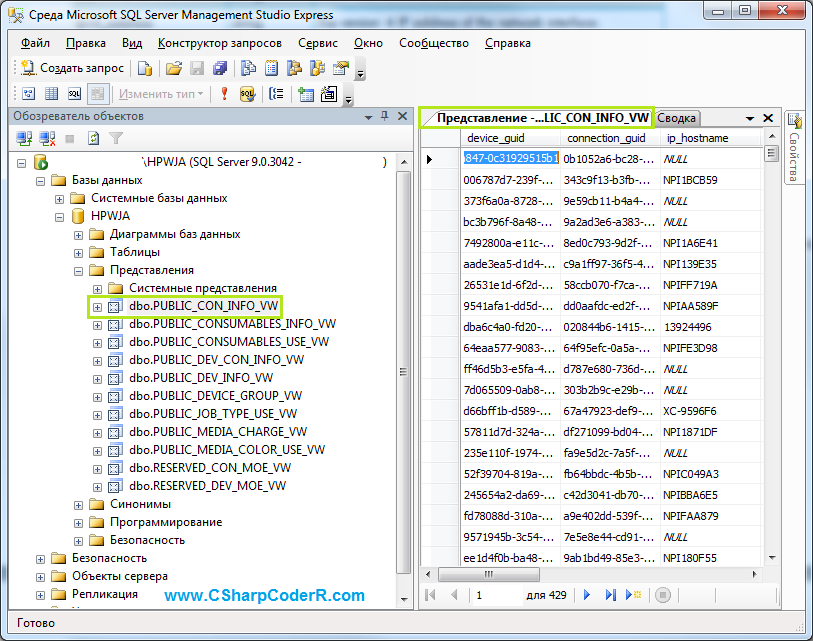Select dbo.RESERVED_DEV_MOE_VW view
The width and height of the screenshot is (813, 641).
pos(207,486)
